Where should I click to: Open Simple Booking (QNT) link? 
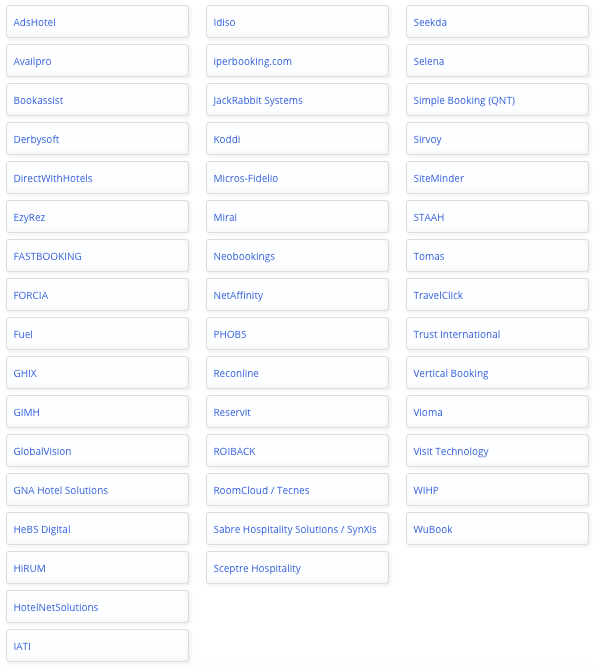(497, 100)
